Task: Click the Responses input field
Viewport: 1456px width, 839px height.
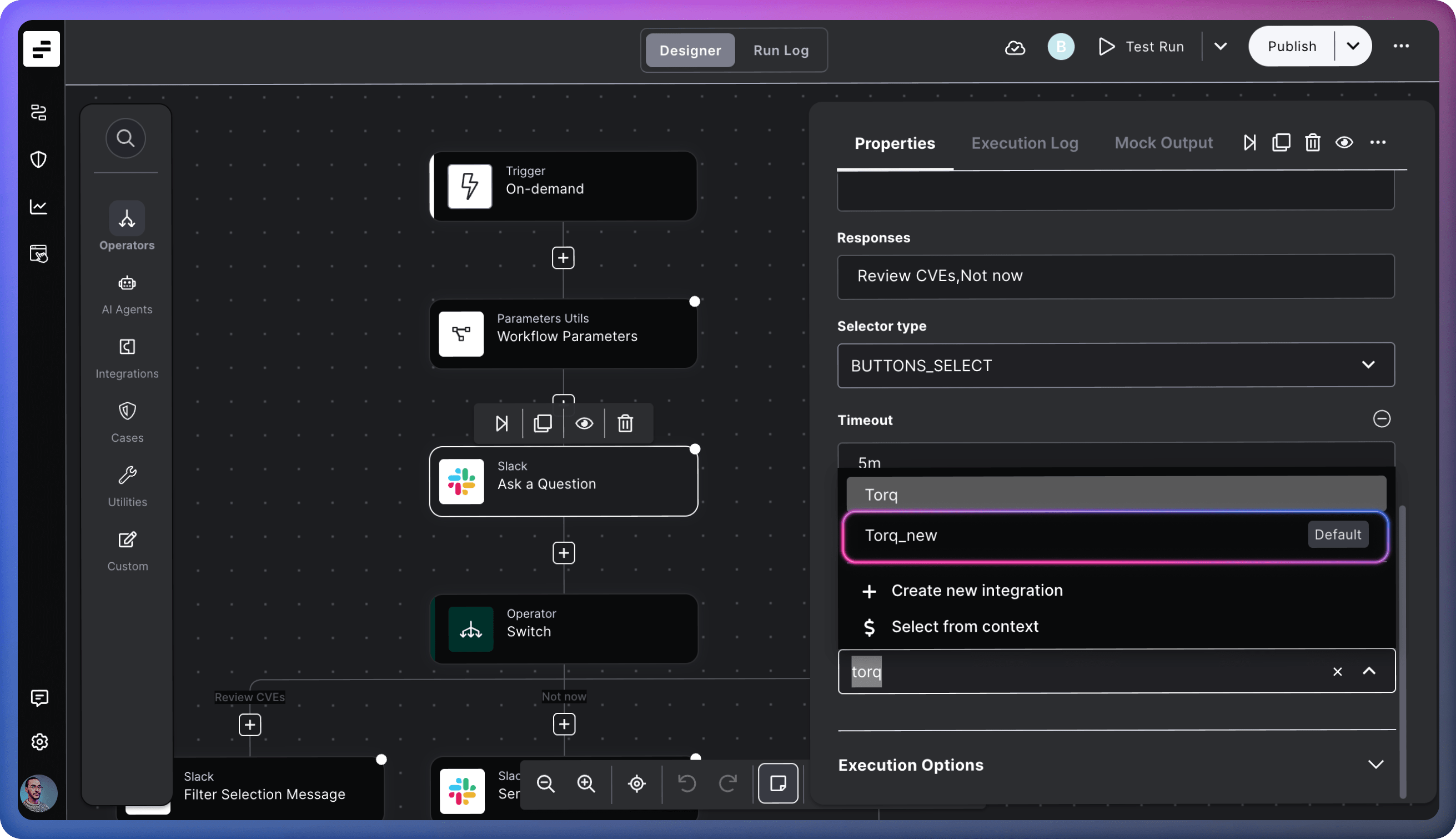Action: [1115, 276]
